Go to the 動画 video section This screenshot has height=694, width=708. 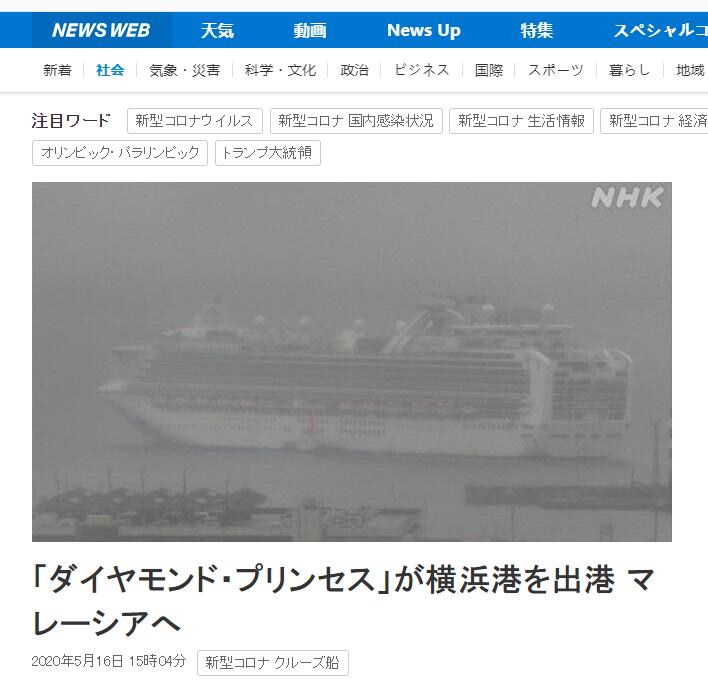[x=310, y=31]
